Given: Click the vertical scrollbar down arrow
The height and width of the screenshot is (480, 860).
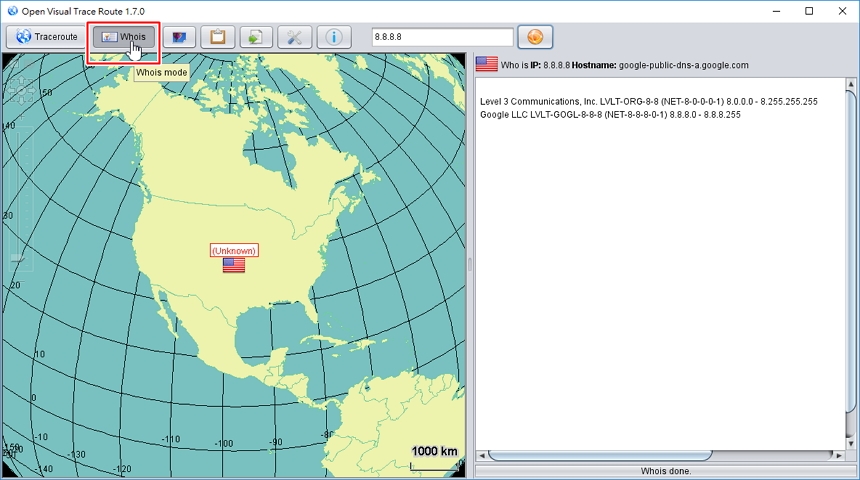Looking at the screenshot, I should pos(851,443).
